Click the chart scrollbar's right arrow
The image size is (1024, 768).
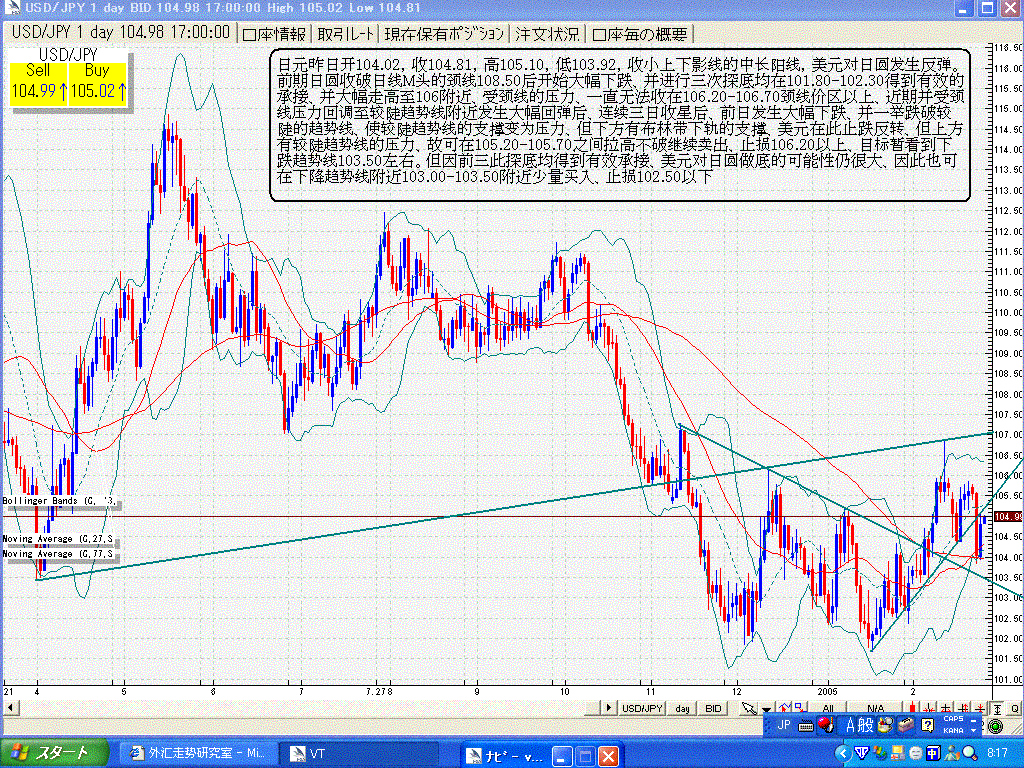point(608,707)
